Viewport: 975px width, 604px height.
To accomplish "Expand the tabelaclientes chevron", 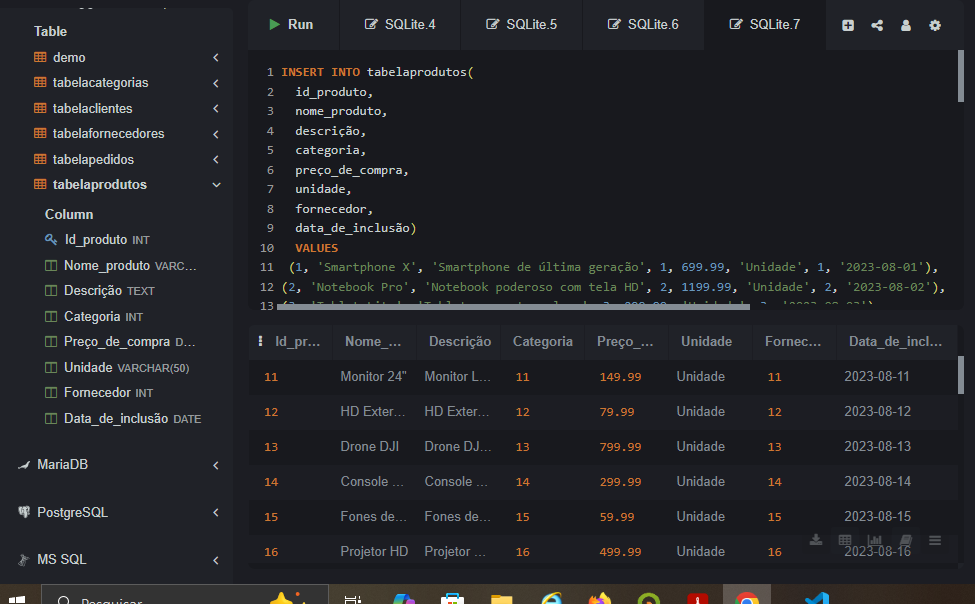I will point(216,108).
